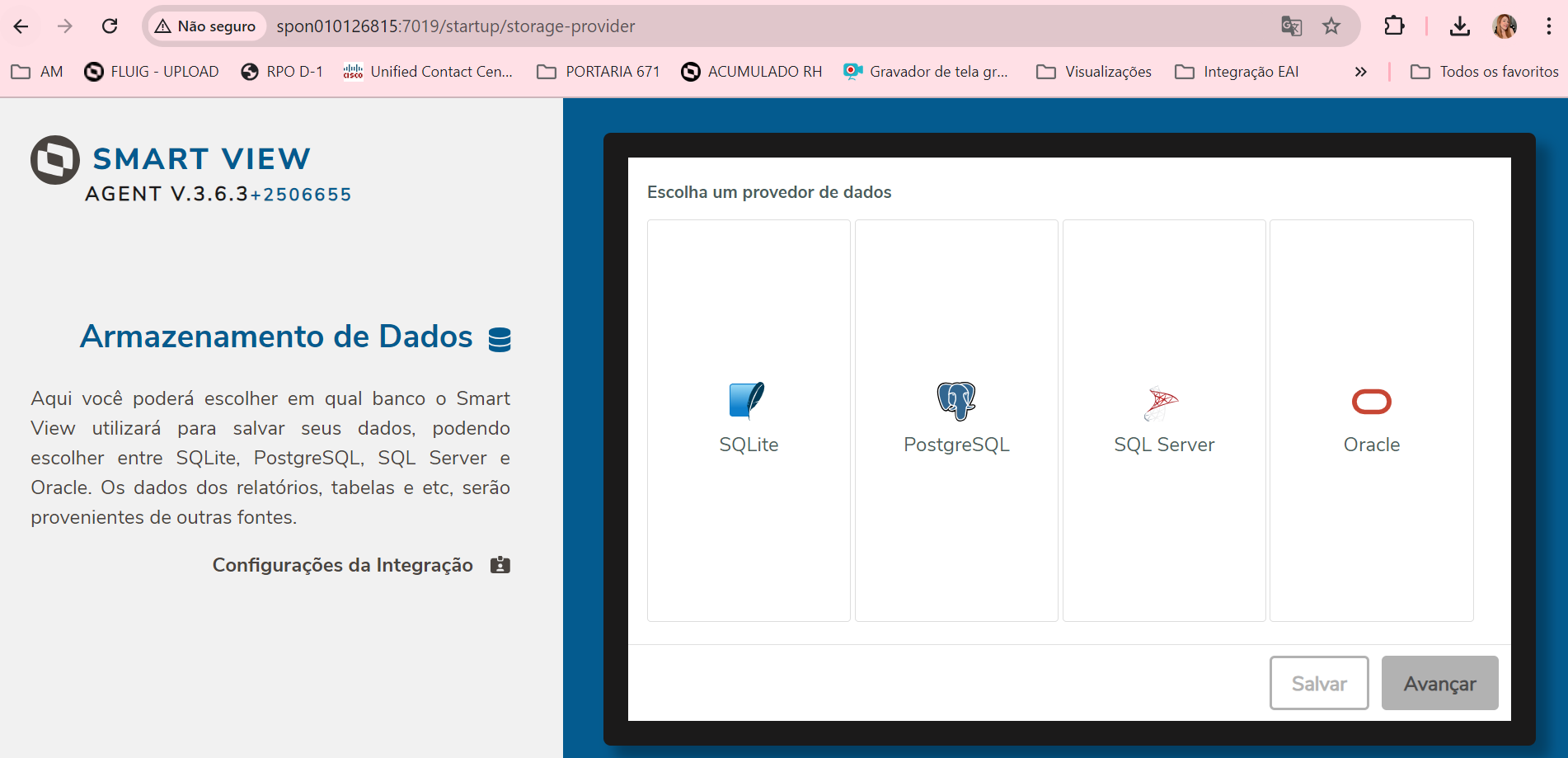Go forward to the next page
Viewport: 1568px width, 758px height.
[65, 26]
